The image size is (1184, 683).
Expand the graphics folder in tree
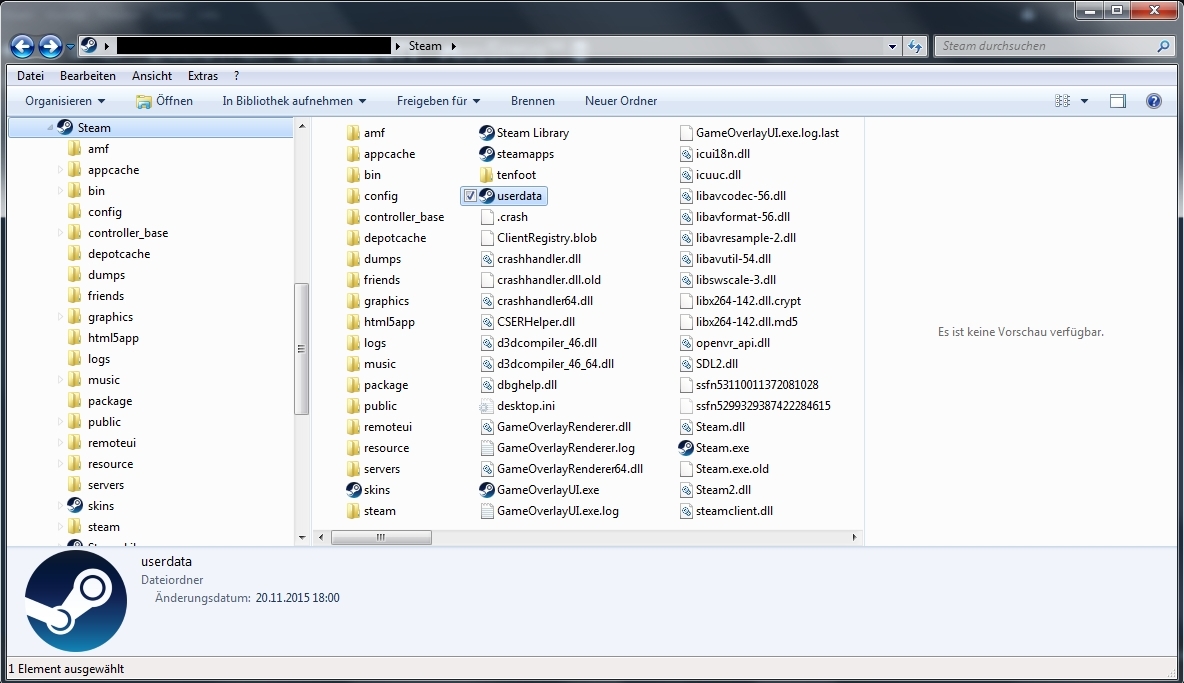(60, 317)
